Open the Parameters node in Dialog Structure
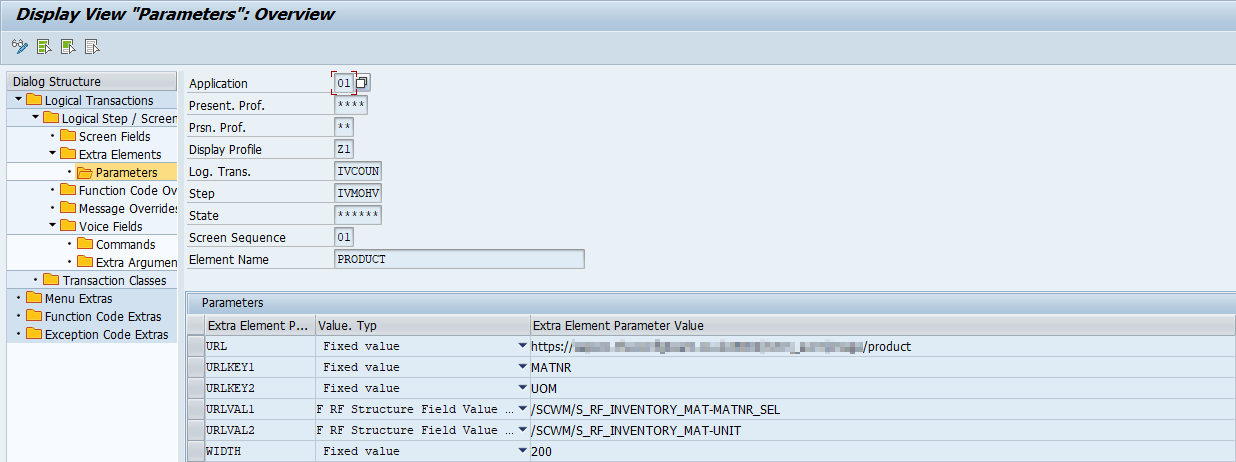The height and width of the screenshot is (462, 1236). tap(126, 173)
